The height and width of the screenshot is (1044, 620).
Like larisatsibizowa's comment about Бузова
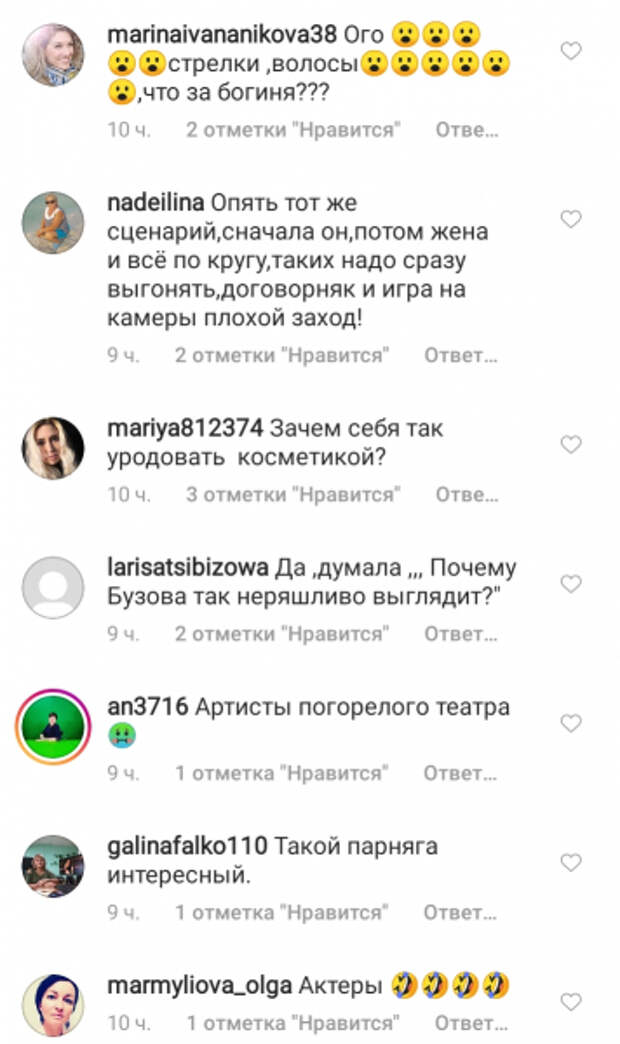[x=571, y=584]
